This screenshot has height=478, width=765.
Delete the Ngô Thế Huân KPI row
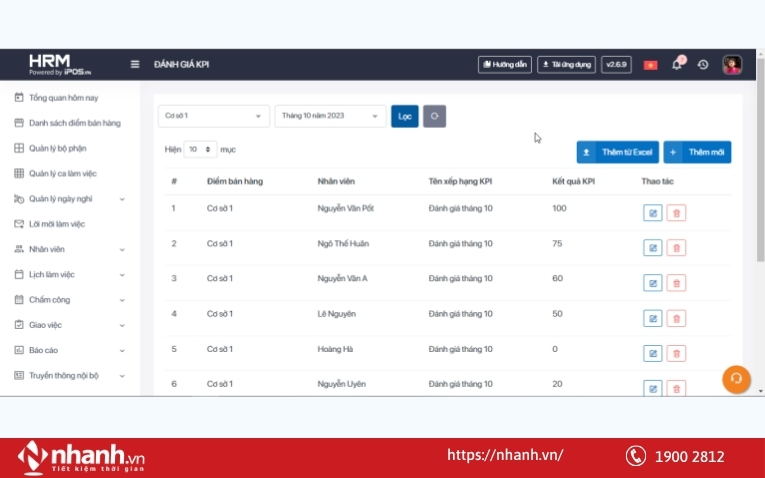click(677, 248)
